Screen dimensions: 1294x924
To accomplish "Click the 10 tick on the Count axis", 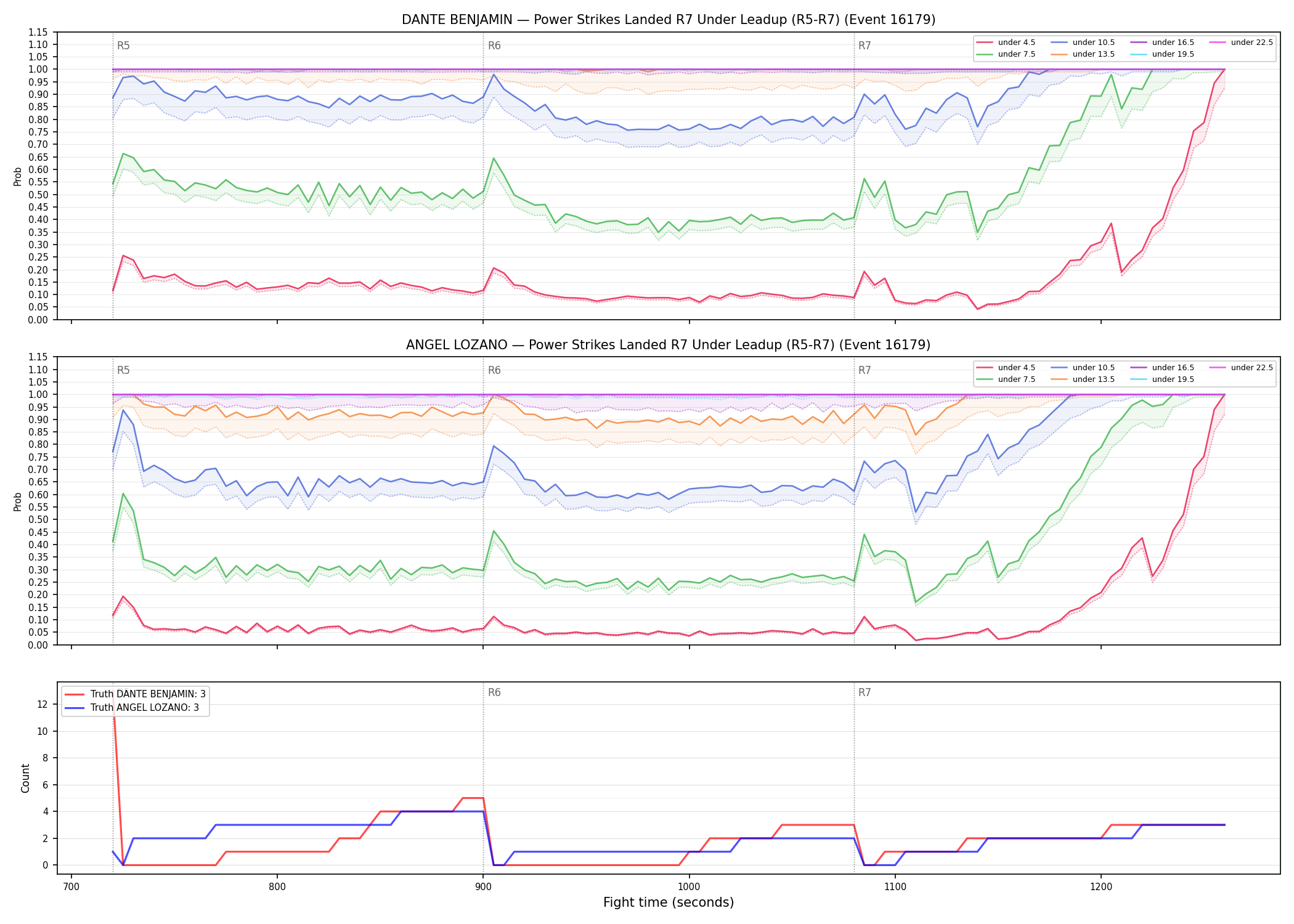I will [42, 731].
